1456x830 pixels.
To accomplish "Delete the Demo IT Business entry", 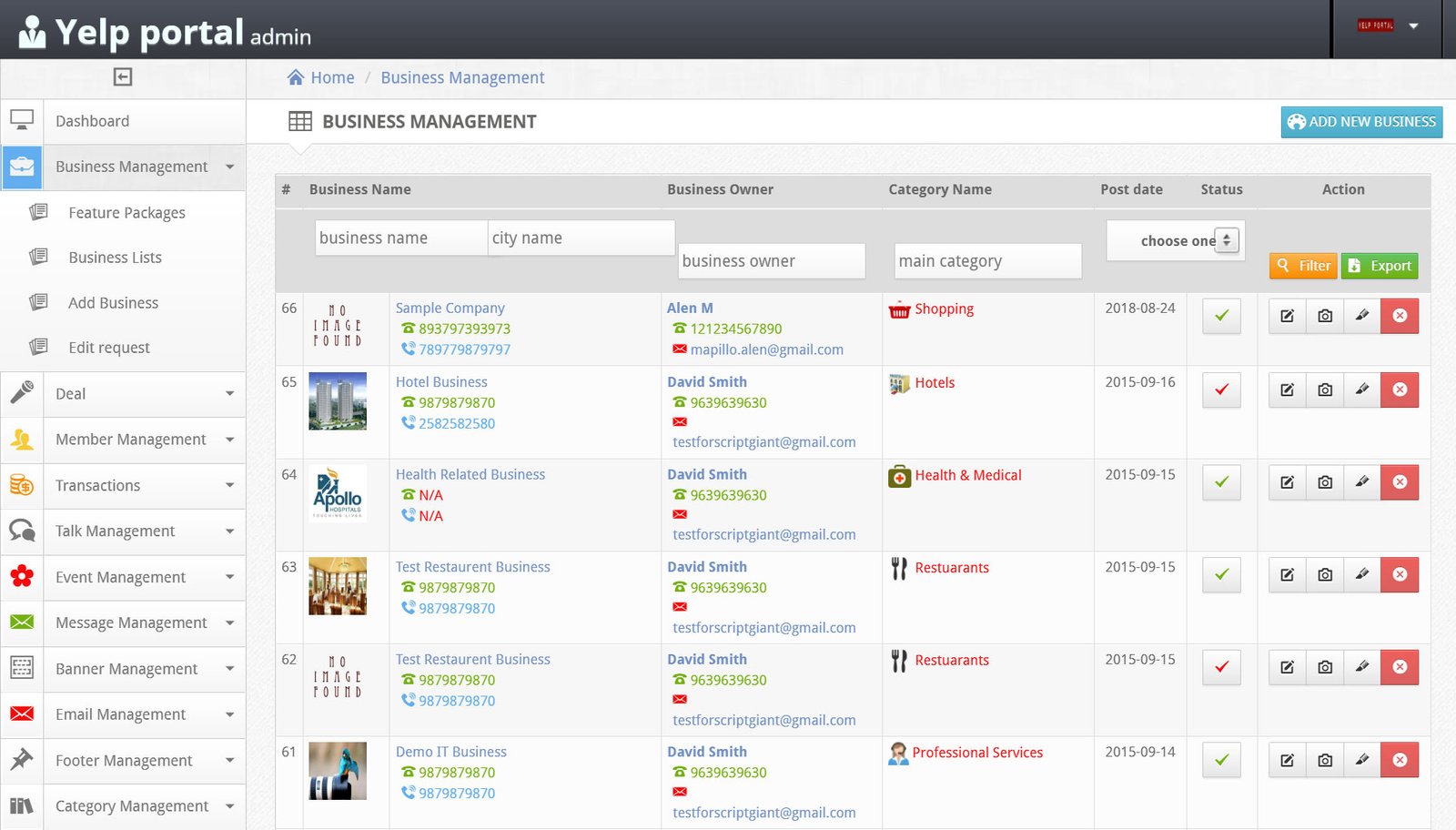I will [1400, 760].
